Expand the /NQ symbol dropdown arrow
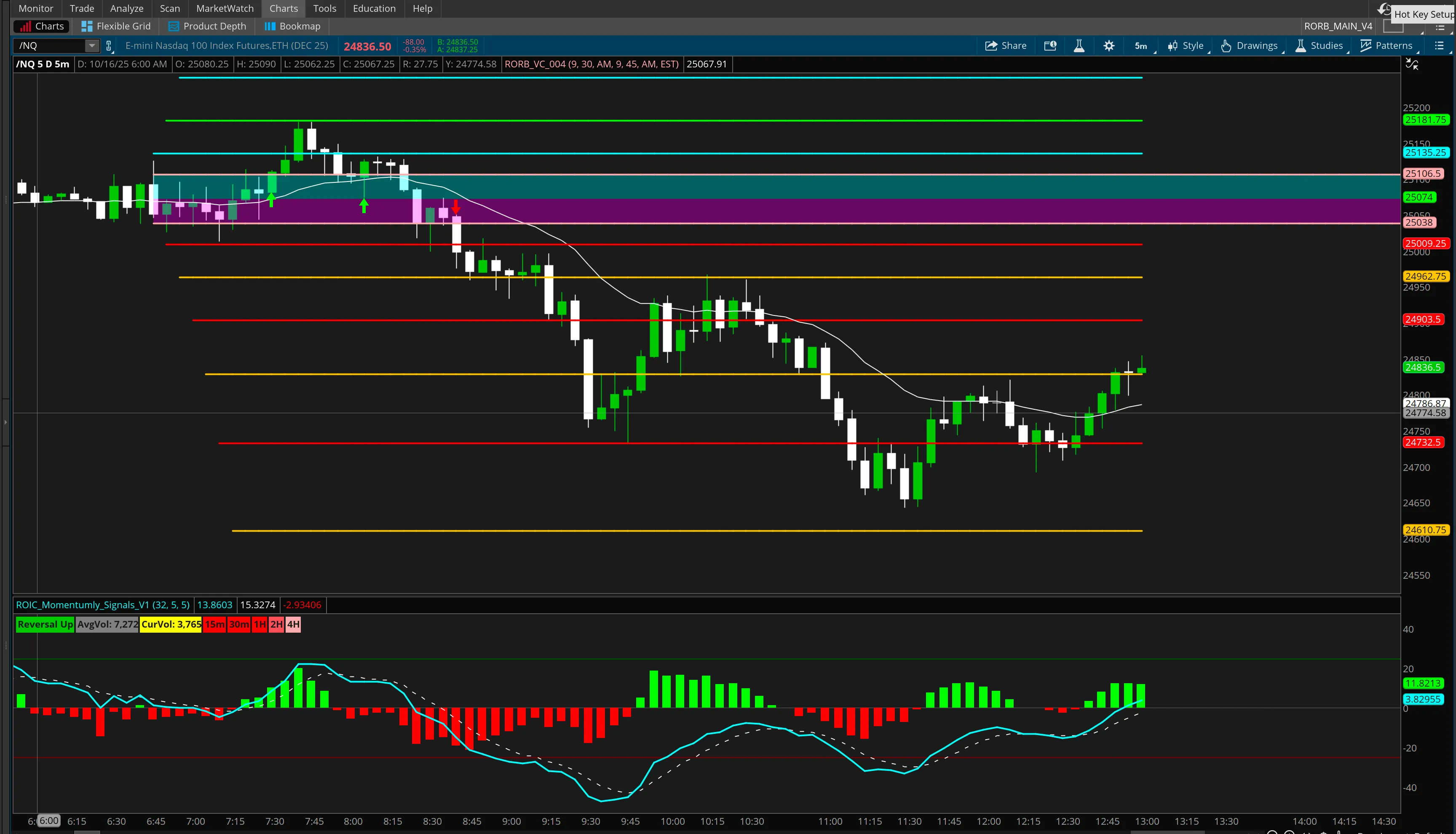Screen dimensions: 1456x834 coord(92,46)
